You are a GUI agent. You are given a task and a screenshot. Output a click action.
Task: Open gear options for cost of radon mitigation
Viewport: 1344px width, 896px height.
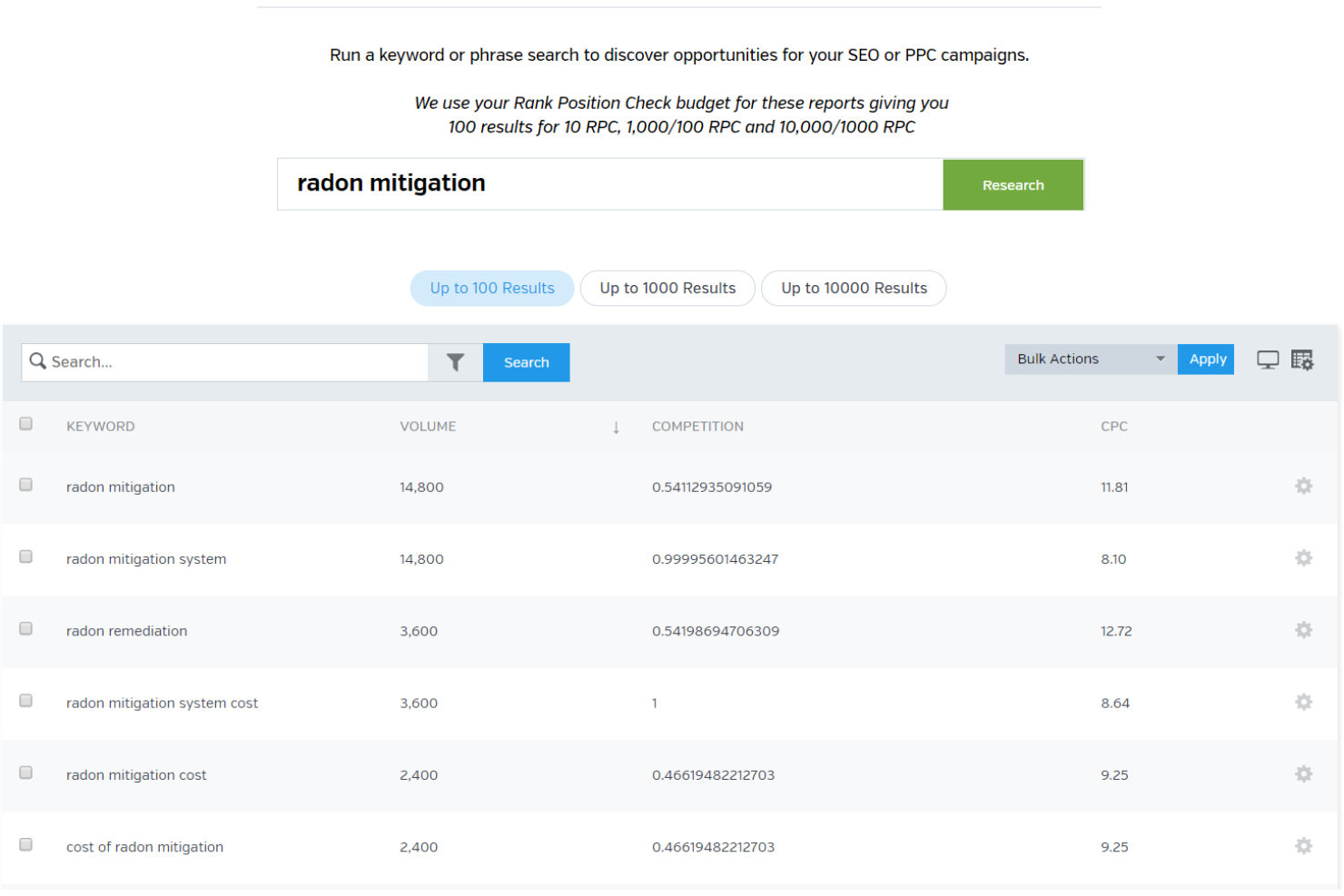pyautogui.click(x=1303, y=845)
